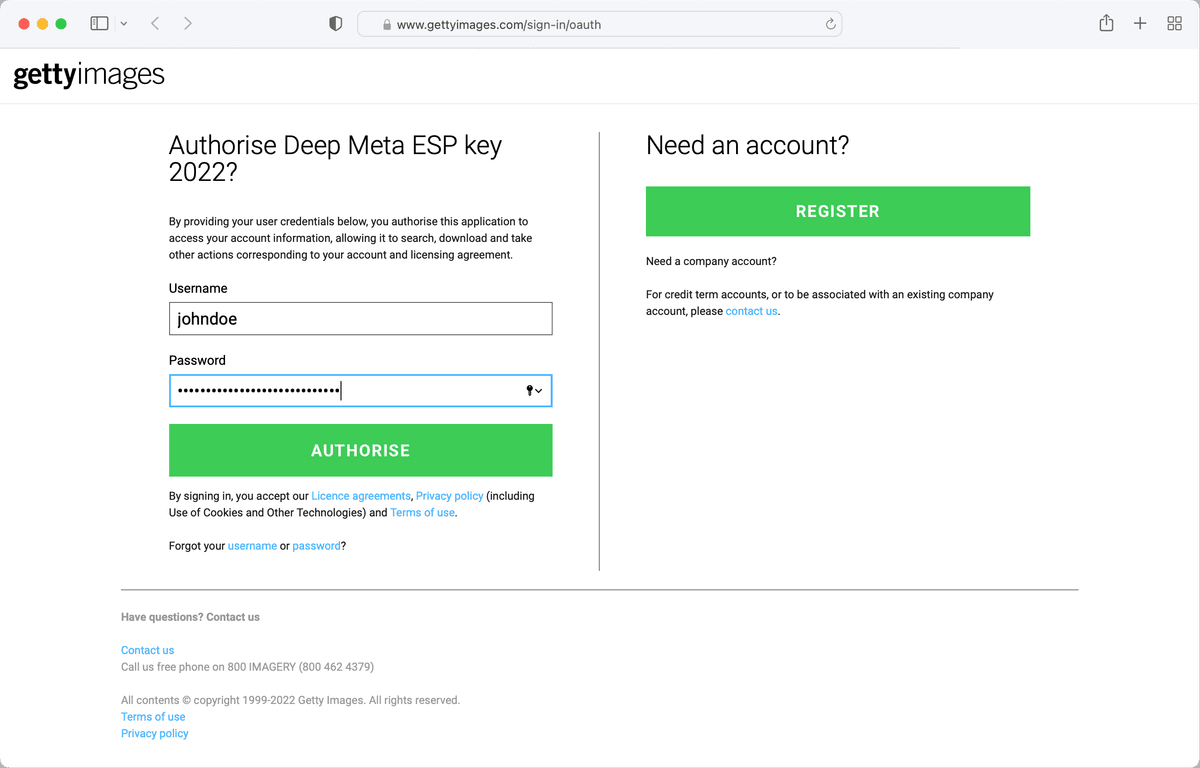Click the Getty Images logo

(x=89, y=76)
